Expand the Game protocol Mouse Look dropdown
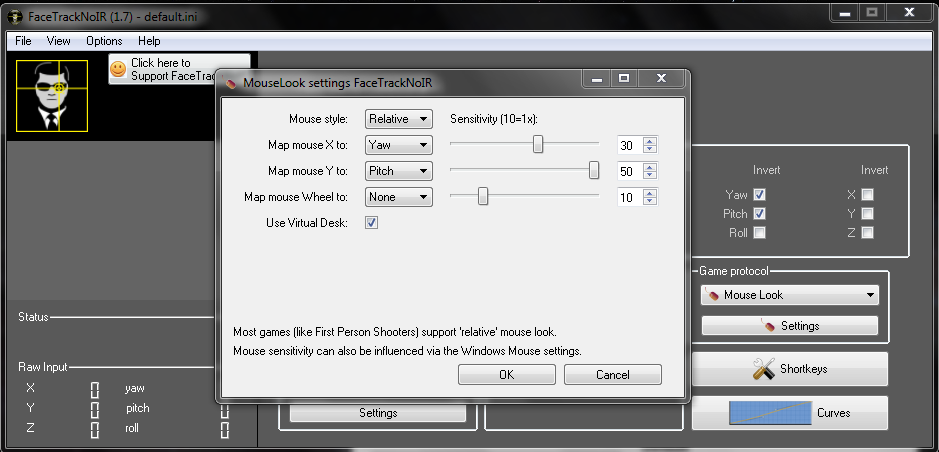939x452 pixels. [x=790, y=295]
